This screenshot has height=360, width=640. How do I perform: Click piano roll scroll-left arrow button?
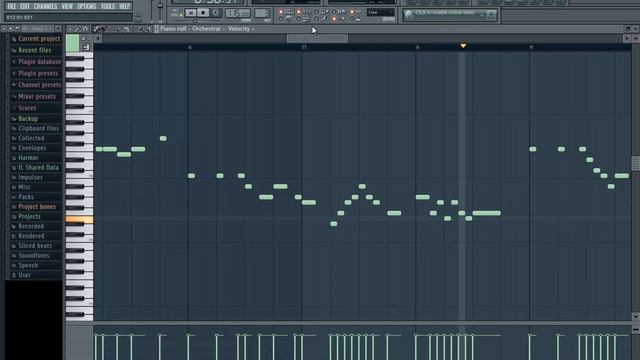click(98, 38)
